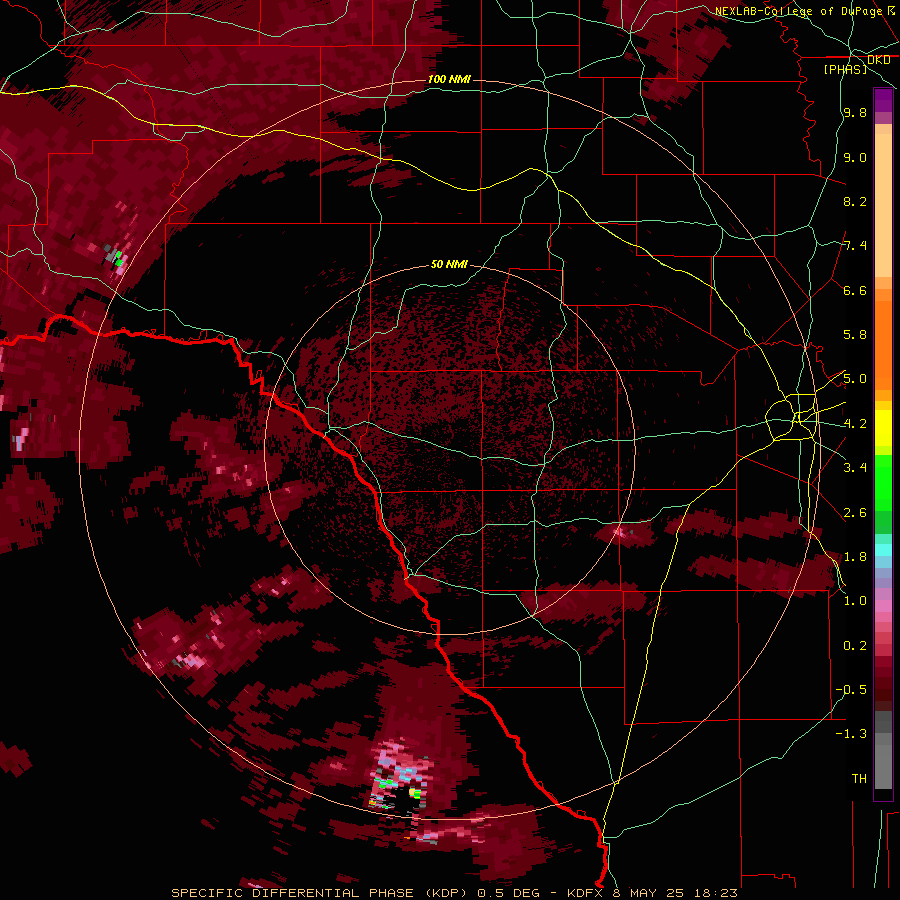
Task: Click the yellow high-KDP core in southern storm
Action: (414, 793)
